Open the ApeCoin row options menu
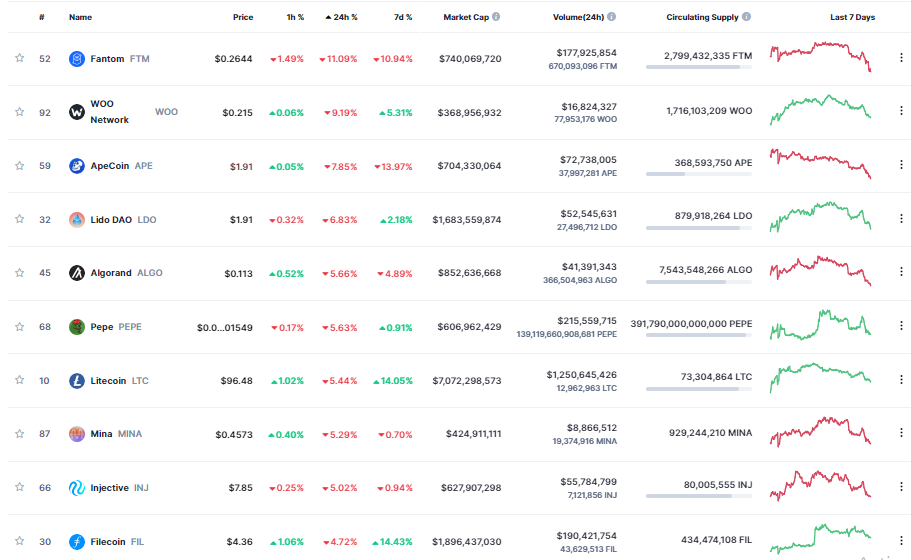This screenshot has width=911, height=560. coord(901,164)
